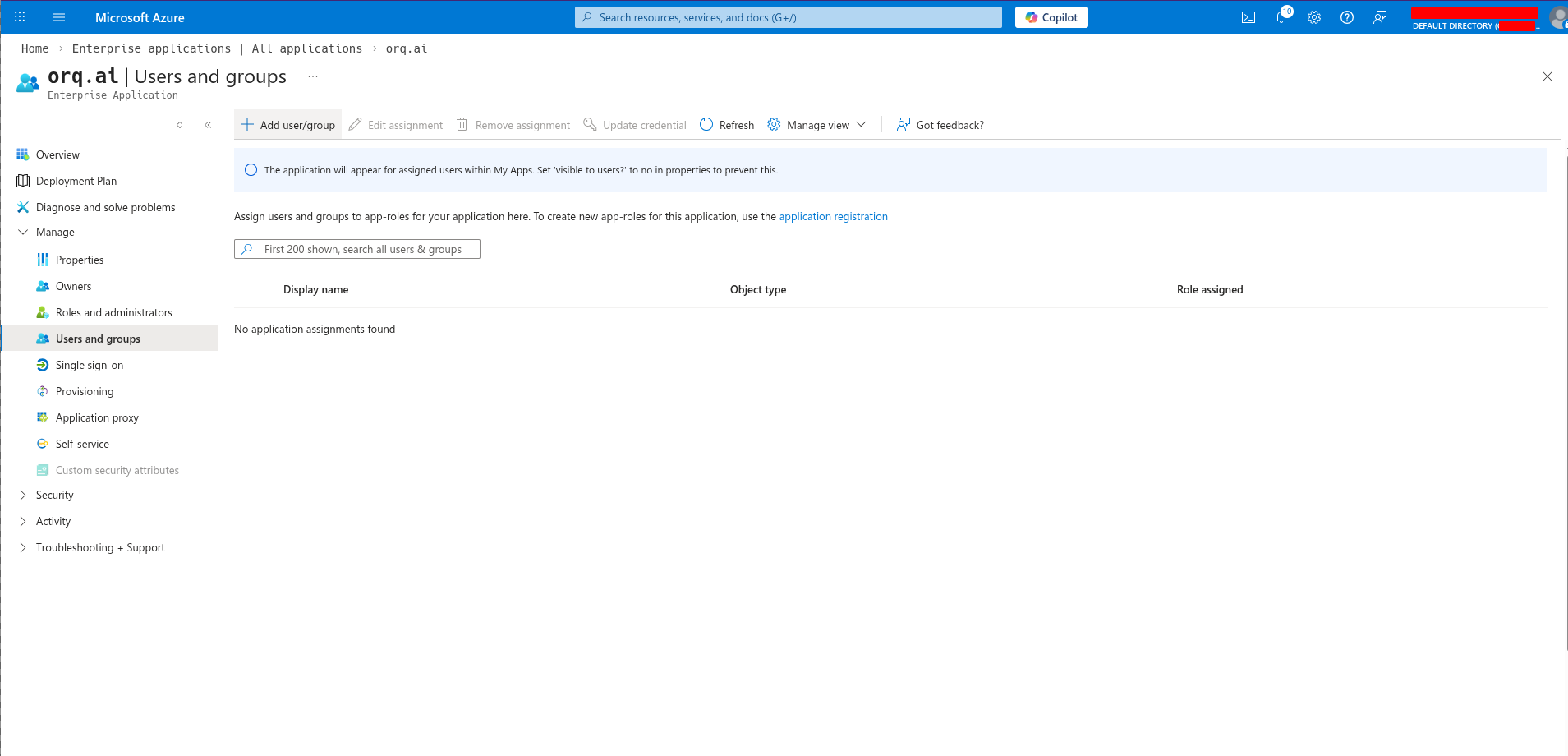Viewport: 1568px width, 756px height.
Task: Open the Manage view dropdown
Action: point(817,124)
